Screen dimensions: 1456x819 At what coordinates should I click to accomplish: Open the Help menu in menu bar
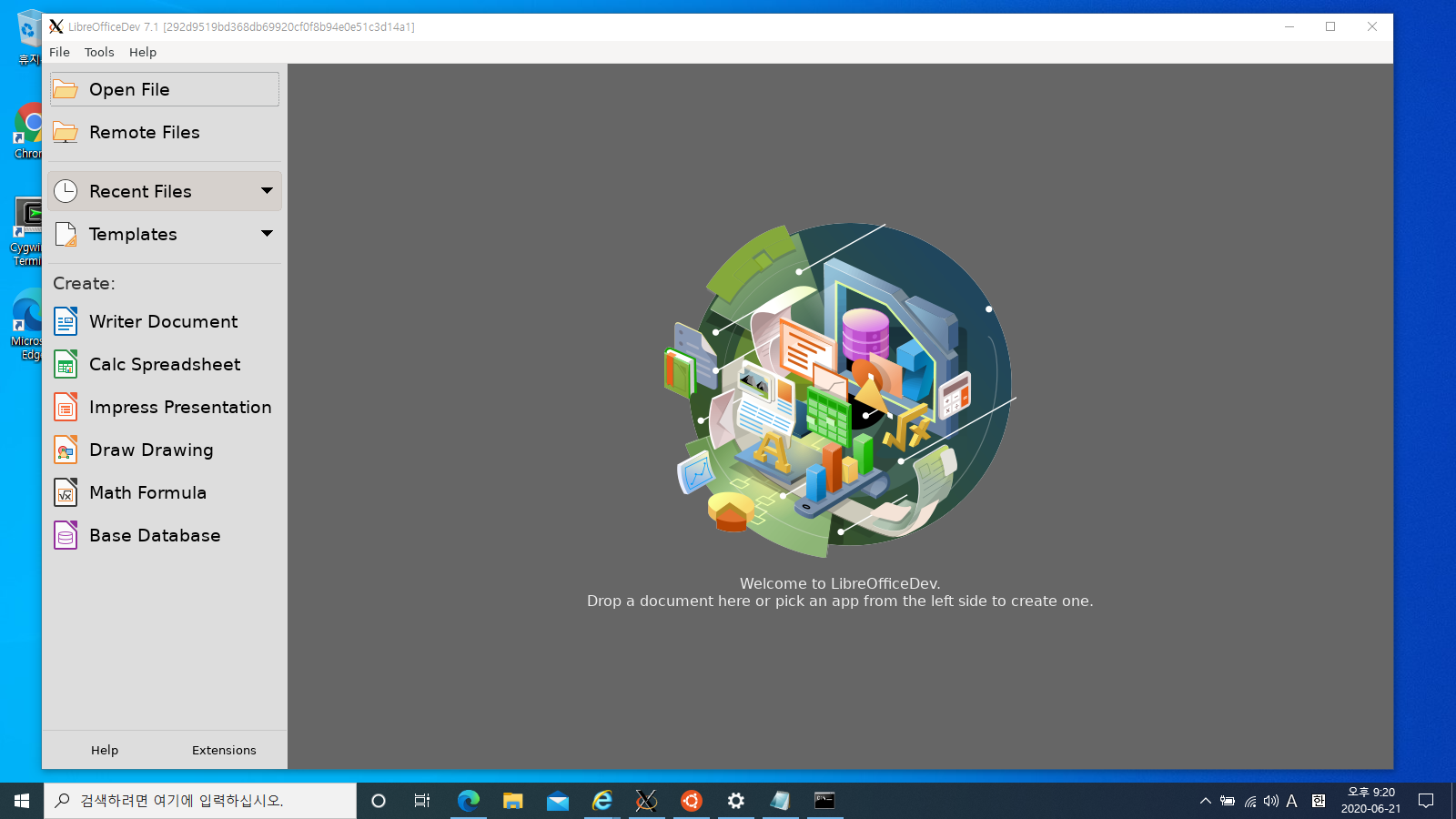143,52
